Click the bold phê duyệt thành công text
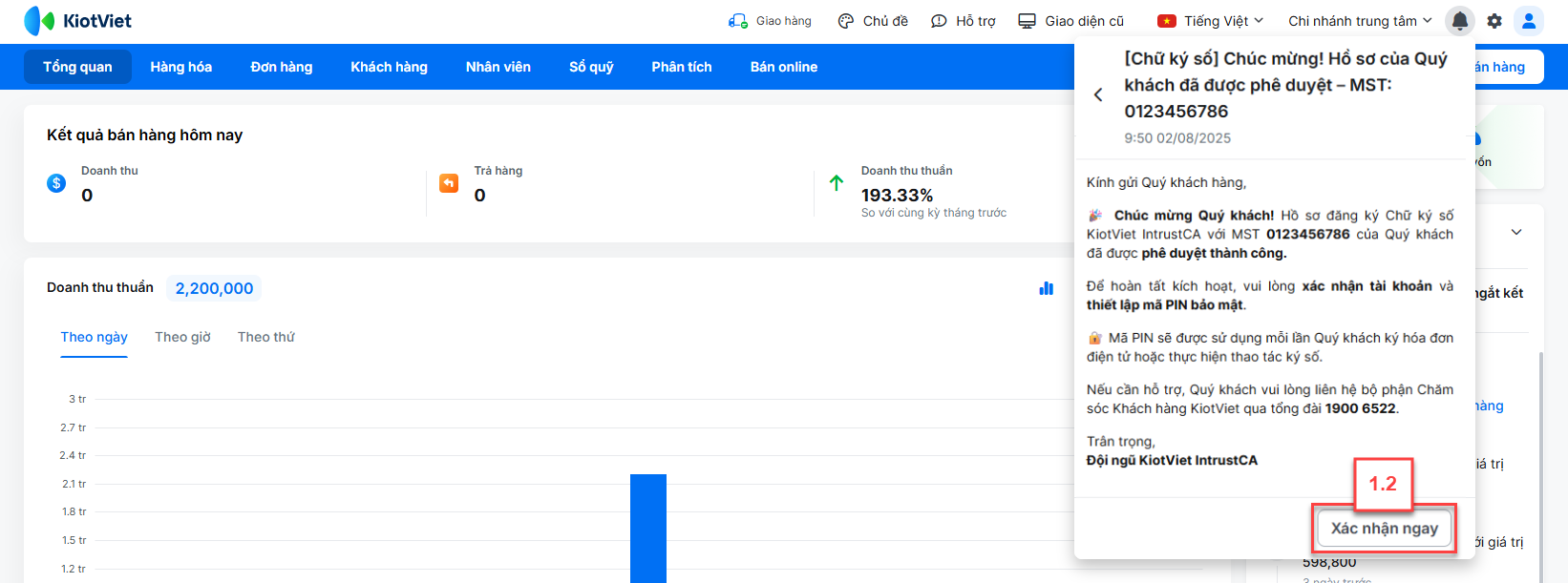Image resolution: width=1568 pixels, height=583 pixels. (1214, 253)
